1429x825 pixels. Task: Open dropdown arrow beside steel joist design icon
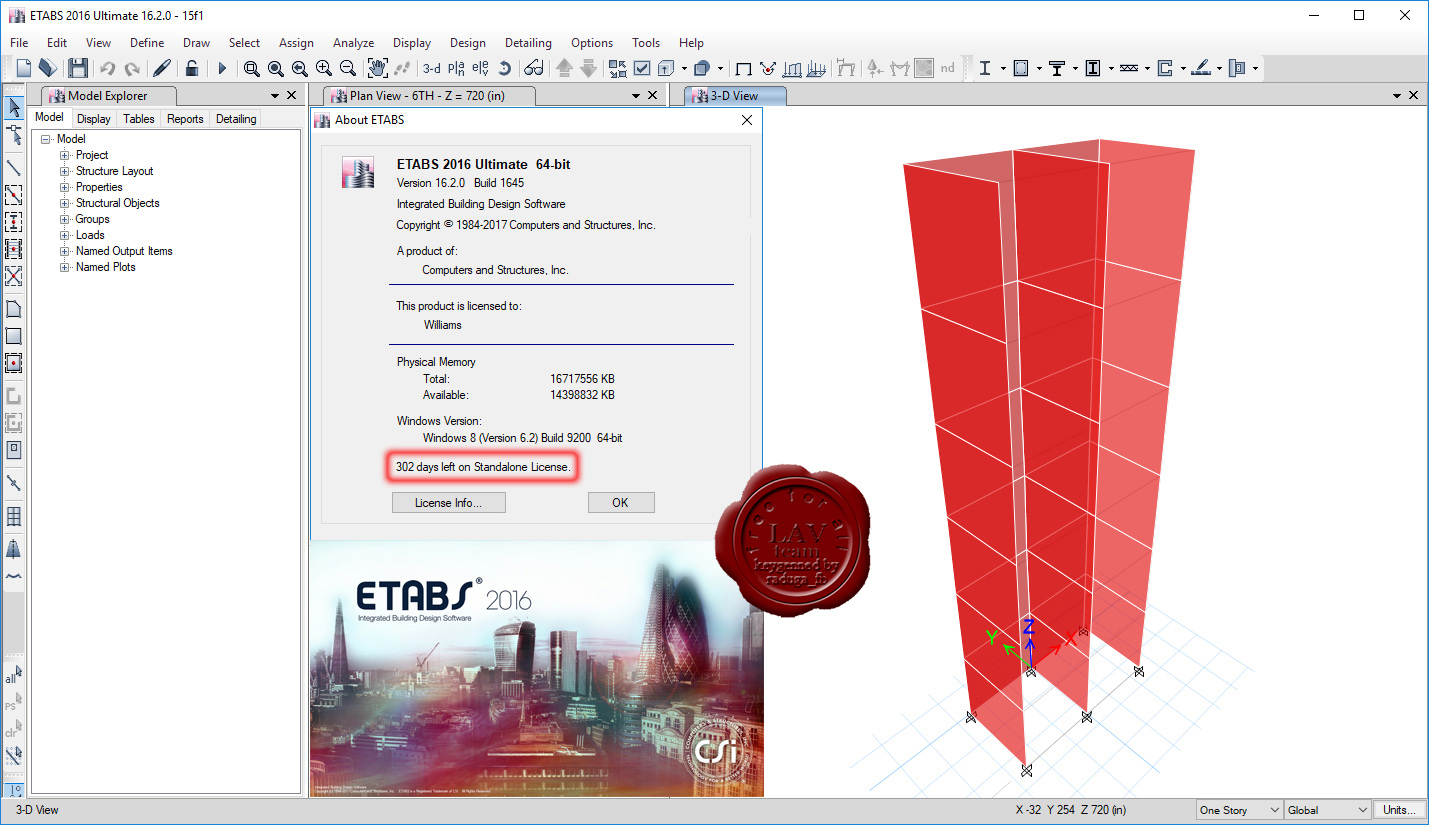[x=1147, y=68]
